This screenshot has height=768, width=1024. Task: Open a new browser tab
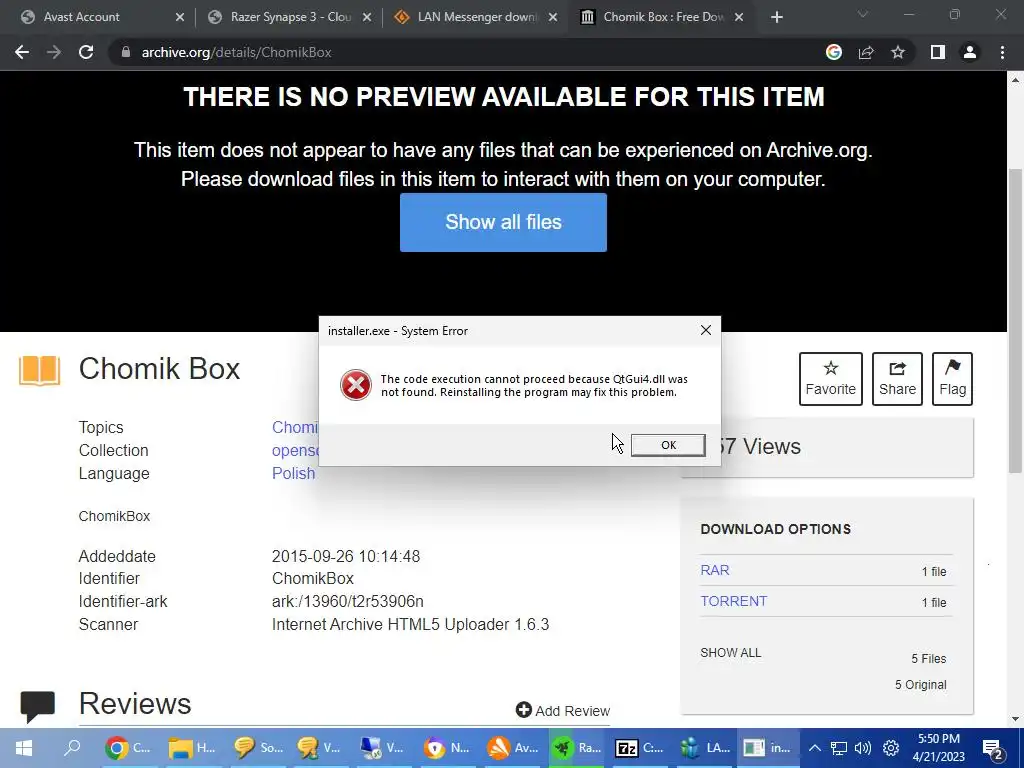click(x=776, y=17)
